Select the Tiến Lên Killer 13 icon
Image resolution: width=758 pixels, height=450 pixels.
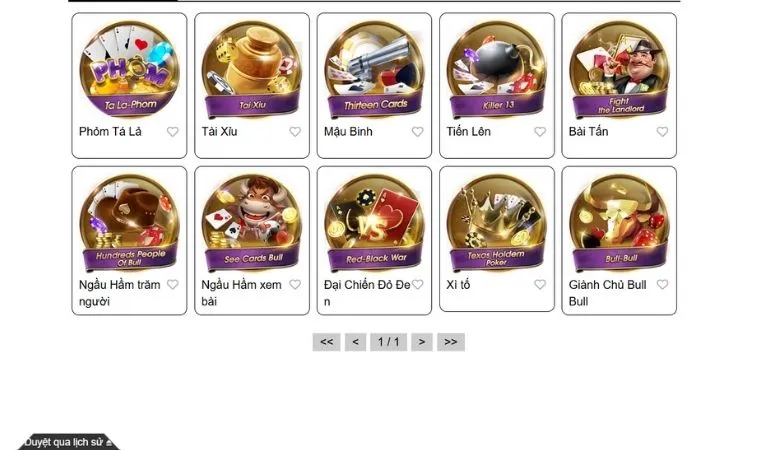[x=496, y=70]
